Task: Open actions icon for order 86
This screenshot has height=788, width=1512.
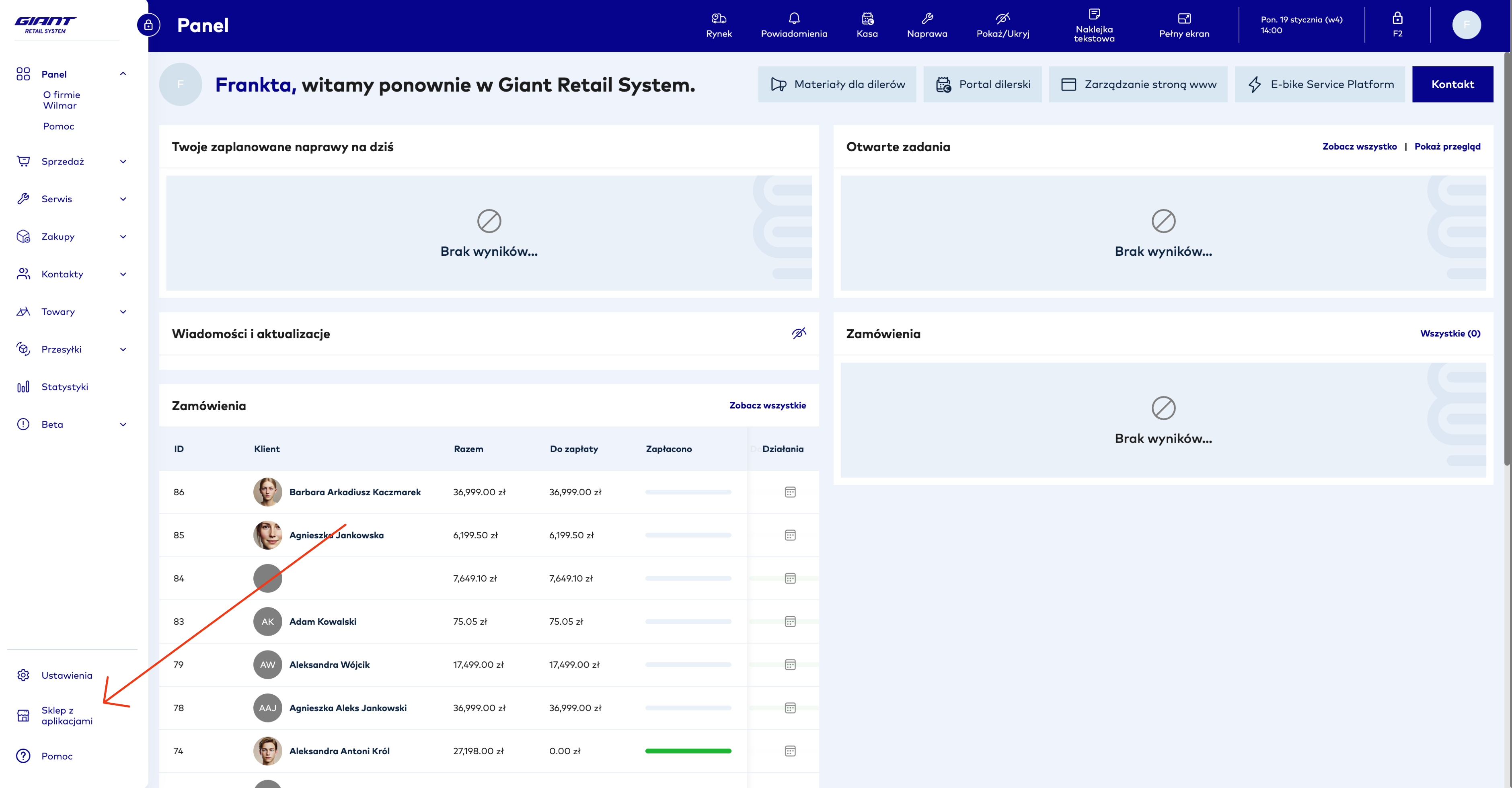Action: (x=790, y=492)
